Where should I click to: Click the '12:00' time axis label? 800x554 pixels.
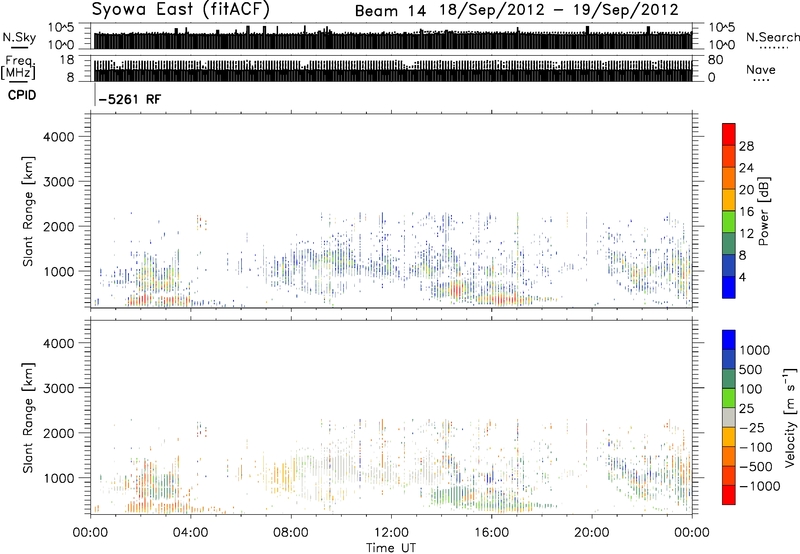(x=391, y=532)
